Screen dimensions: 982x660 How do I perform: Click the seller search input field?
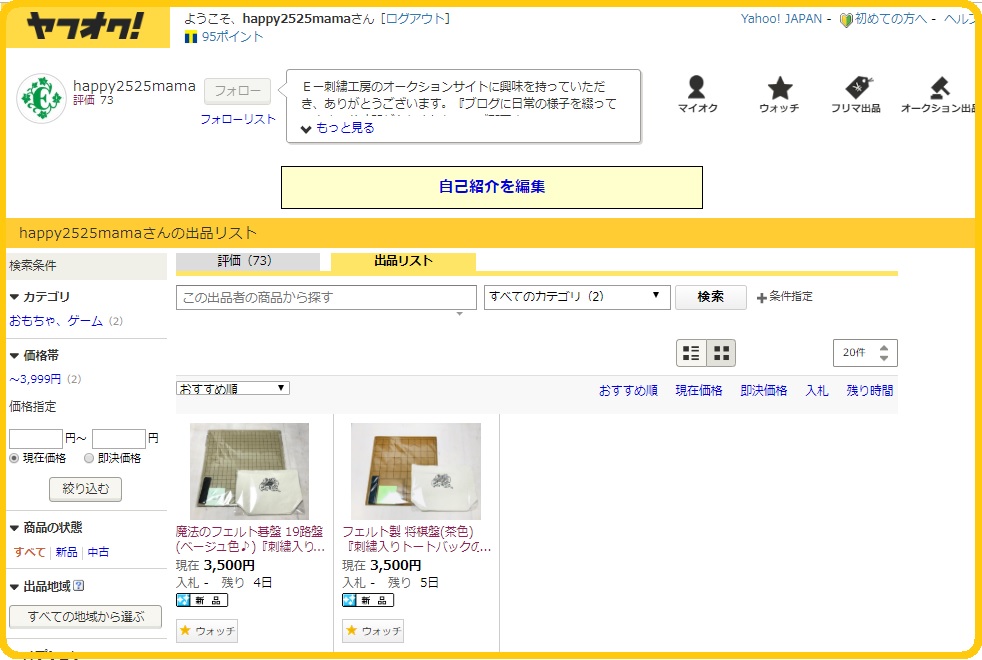tap(326, 297)
